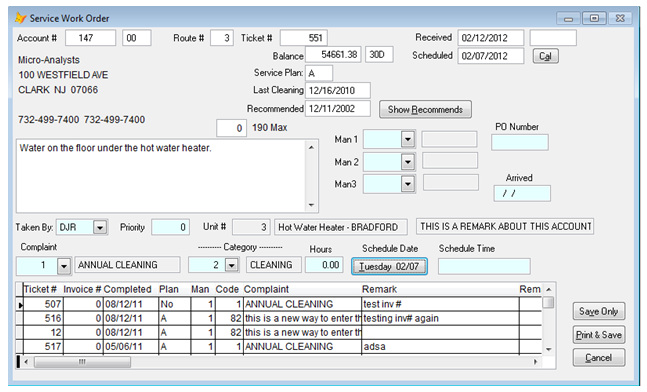The height and width of the screenshot is (392, 647).
Task: Click the Service Plan field
Action: click(319, 73)
